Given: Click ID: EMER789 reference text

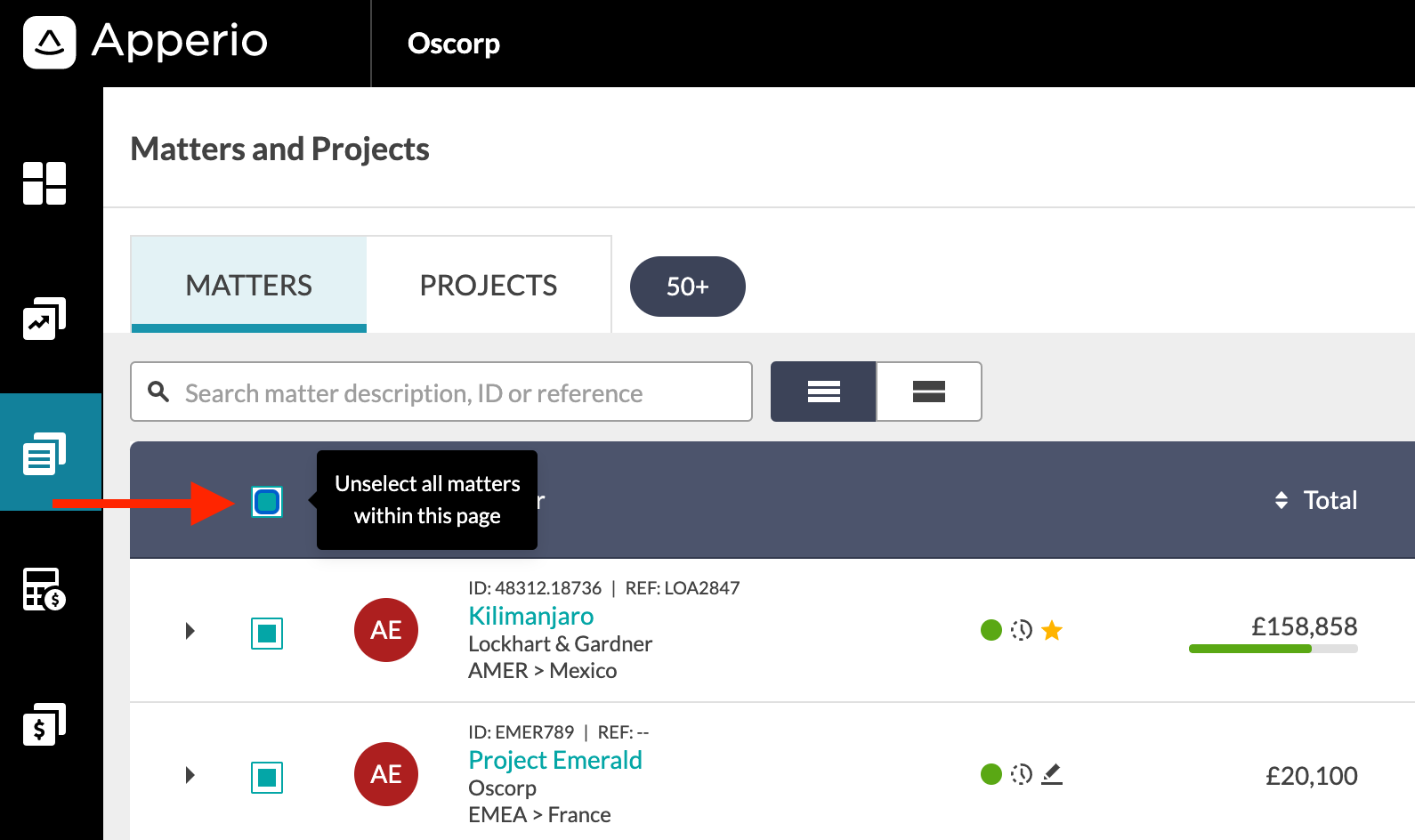Looking at the screenshot, I should coord(522,732).
